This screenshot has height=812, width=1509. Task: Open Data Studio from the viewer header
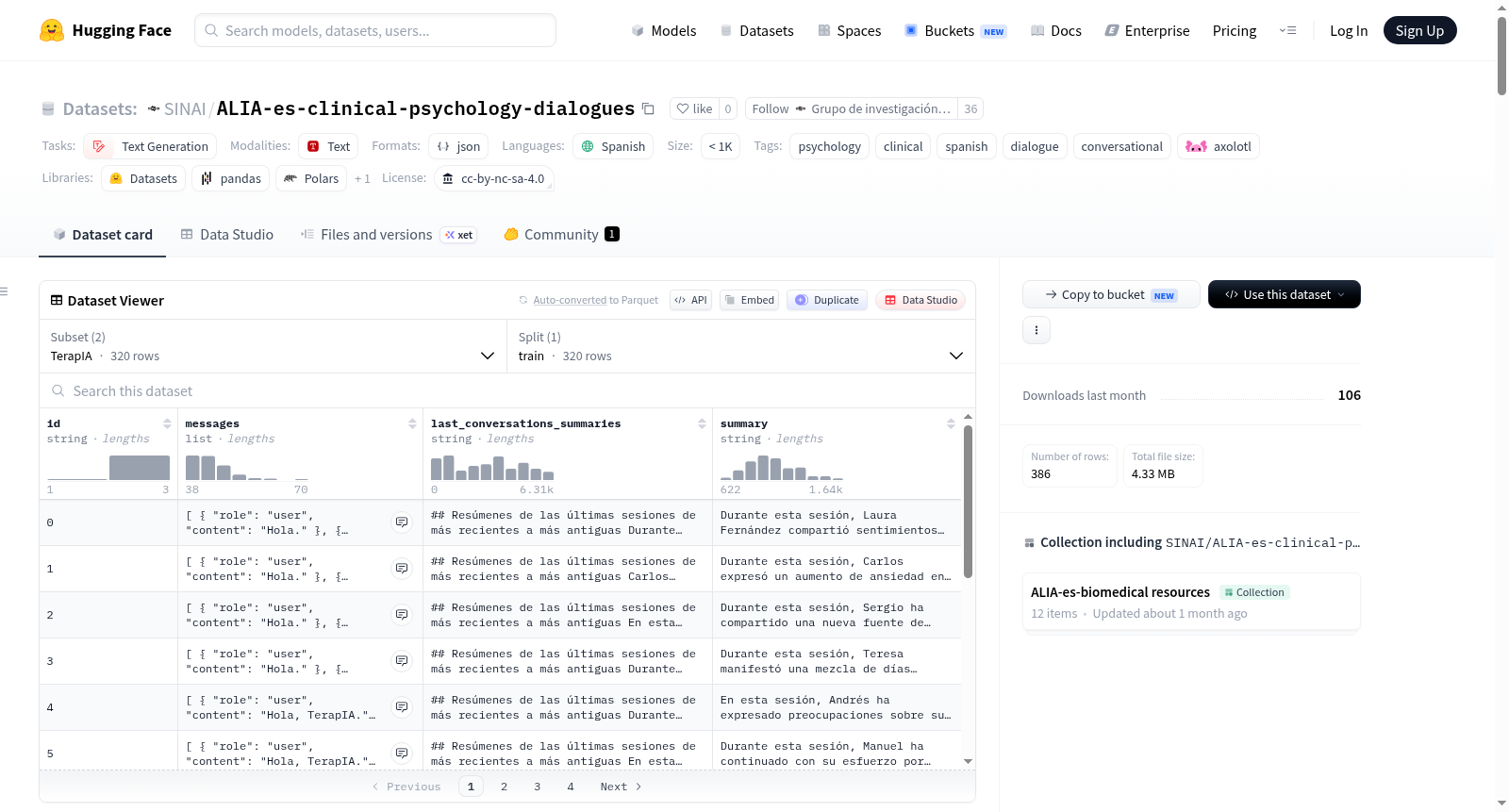[x=920, y=300]
